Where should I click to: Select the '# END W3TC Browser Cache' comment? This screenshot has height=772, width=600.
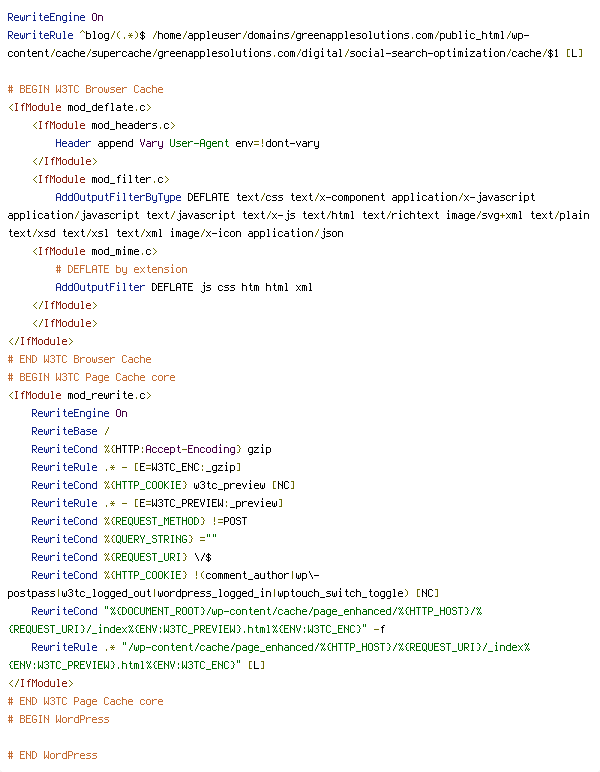pyautogui.click(x=79, y=359)
